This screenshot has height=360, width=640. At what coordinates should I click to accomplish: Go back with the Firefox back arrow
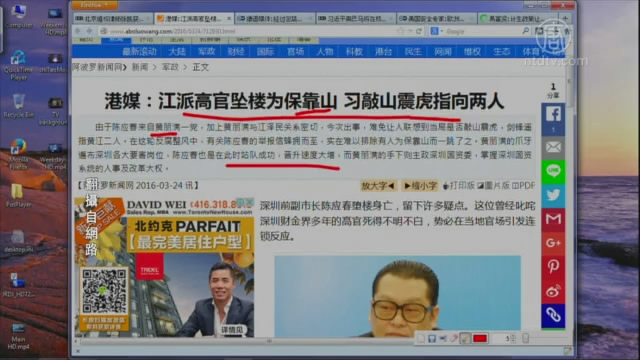78,31
